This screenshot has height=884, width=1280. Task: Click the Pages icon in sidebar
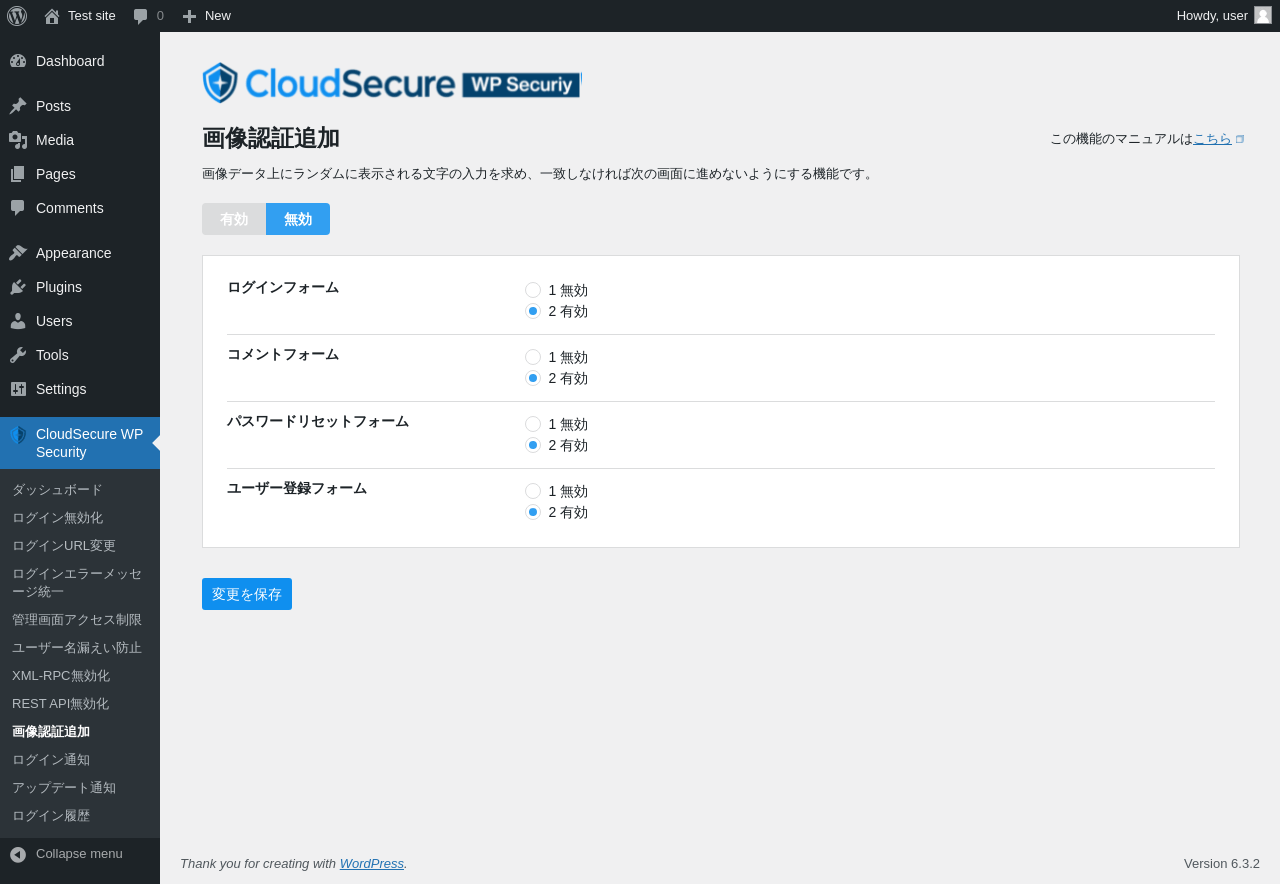18,174
